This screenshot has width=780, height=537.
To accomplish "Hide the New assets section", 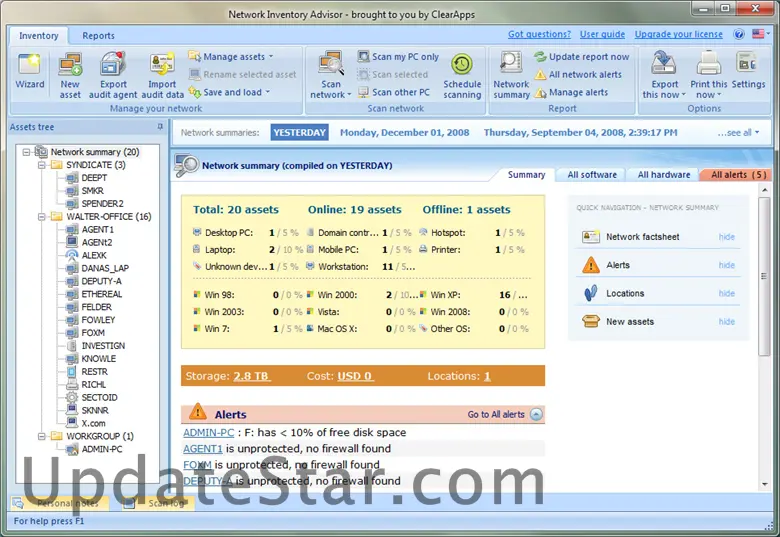I will pyautogui.click(x=726, y=322).
